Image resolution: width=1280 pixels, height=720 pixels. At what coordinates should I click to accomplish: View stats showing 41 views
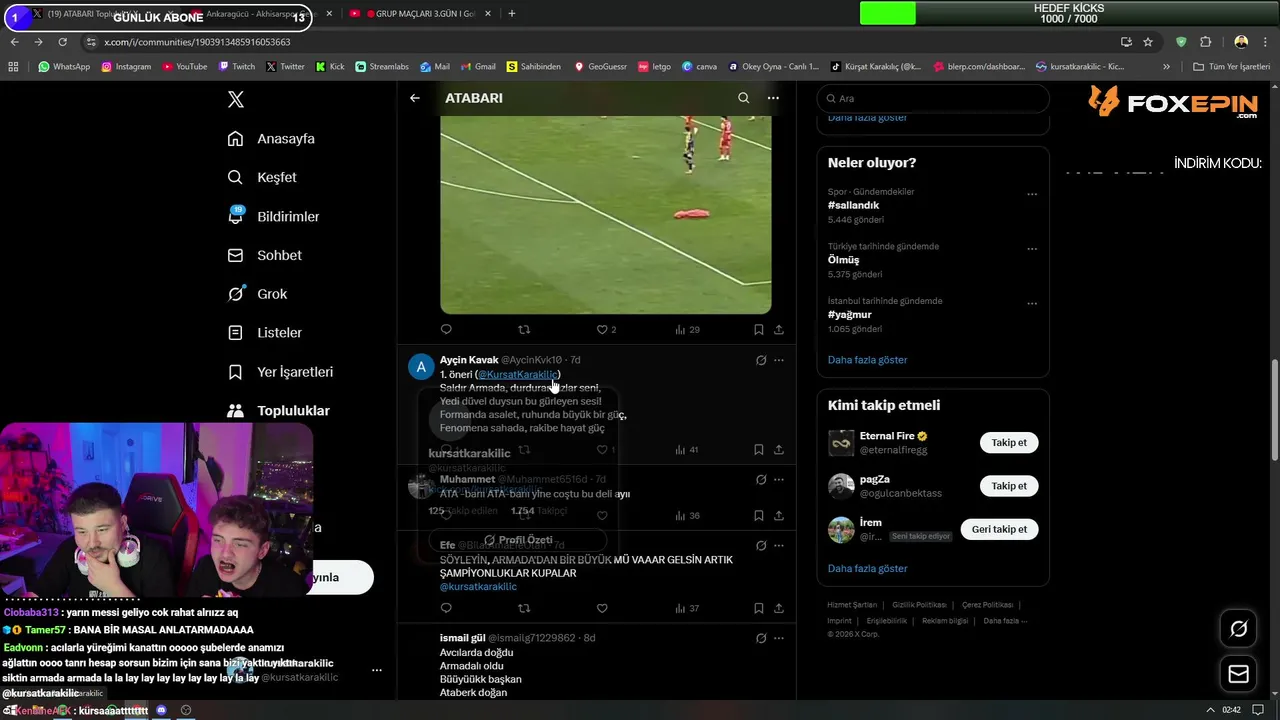click(687, 450)
